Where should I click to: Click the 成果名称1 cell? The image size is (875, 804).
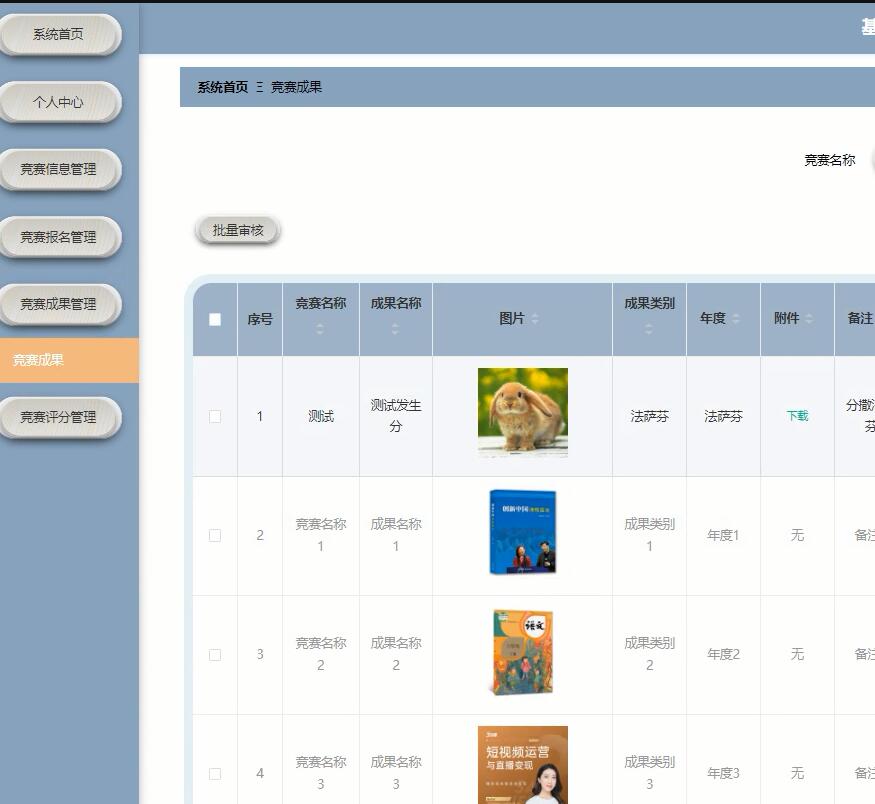coord(396,535)
